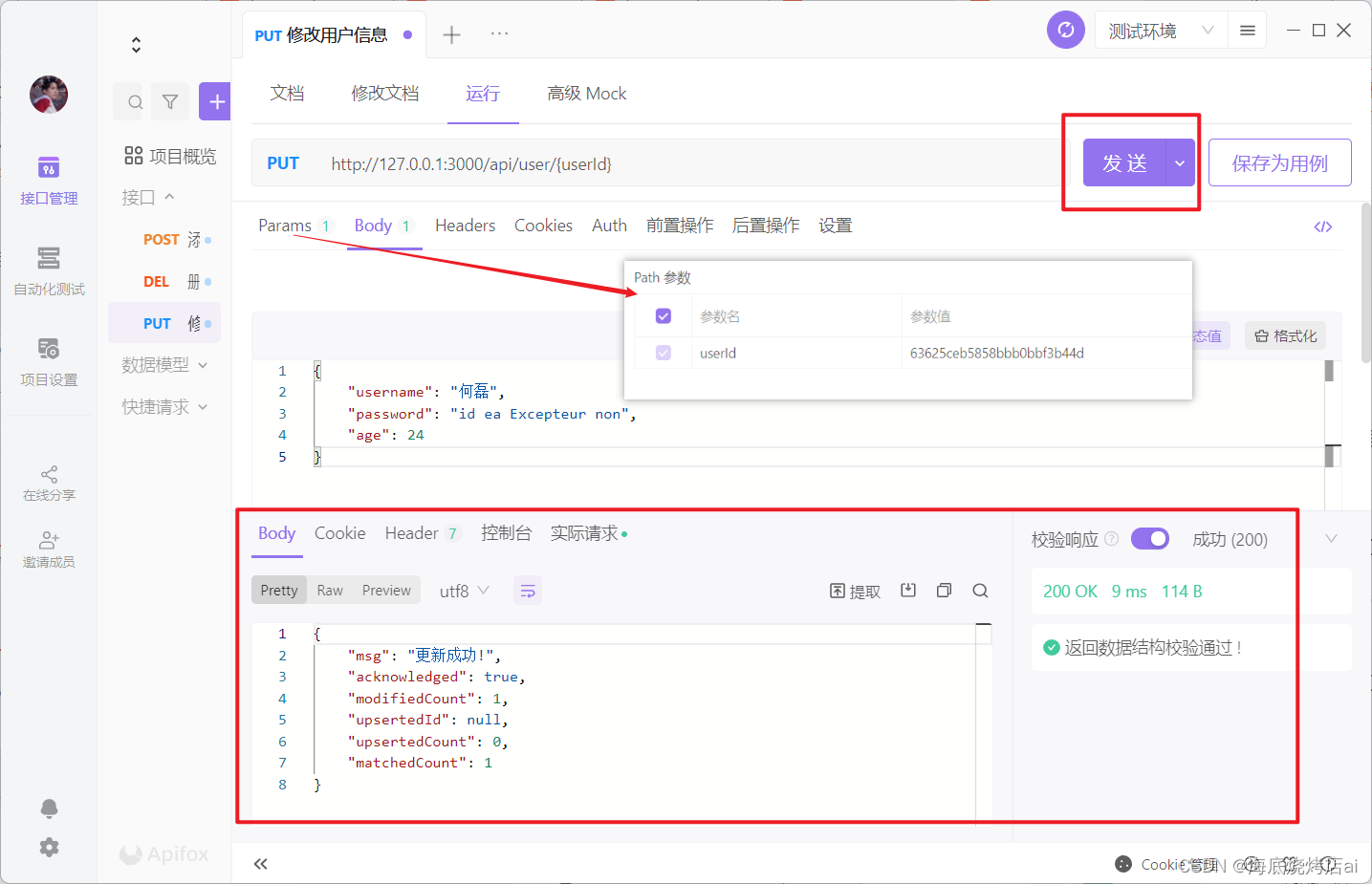The width and height of the screenshot is (1372, 884).
Task: Toggle the 校验响应 switch
Action: tap(1150, 539)
